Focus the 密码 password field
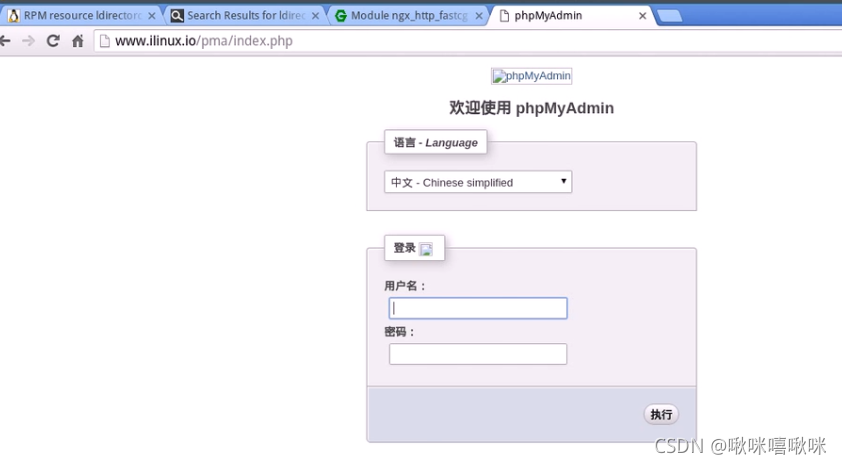 [x=478, y=354]
